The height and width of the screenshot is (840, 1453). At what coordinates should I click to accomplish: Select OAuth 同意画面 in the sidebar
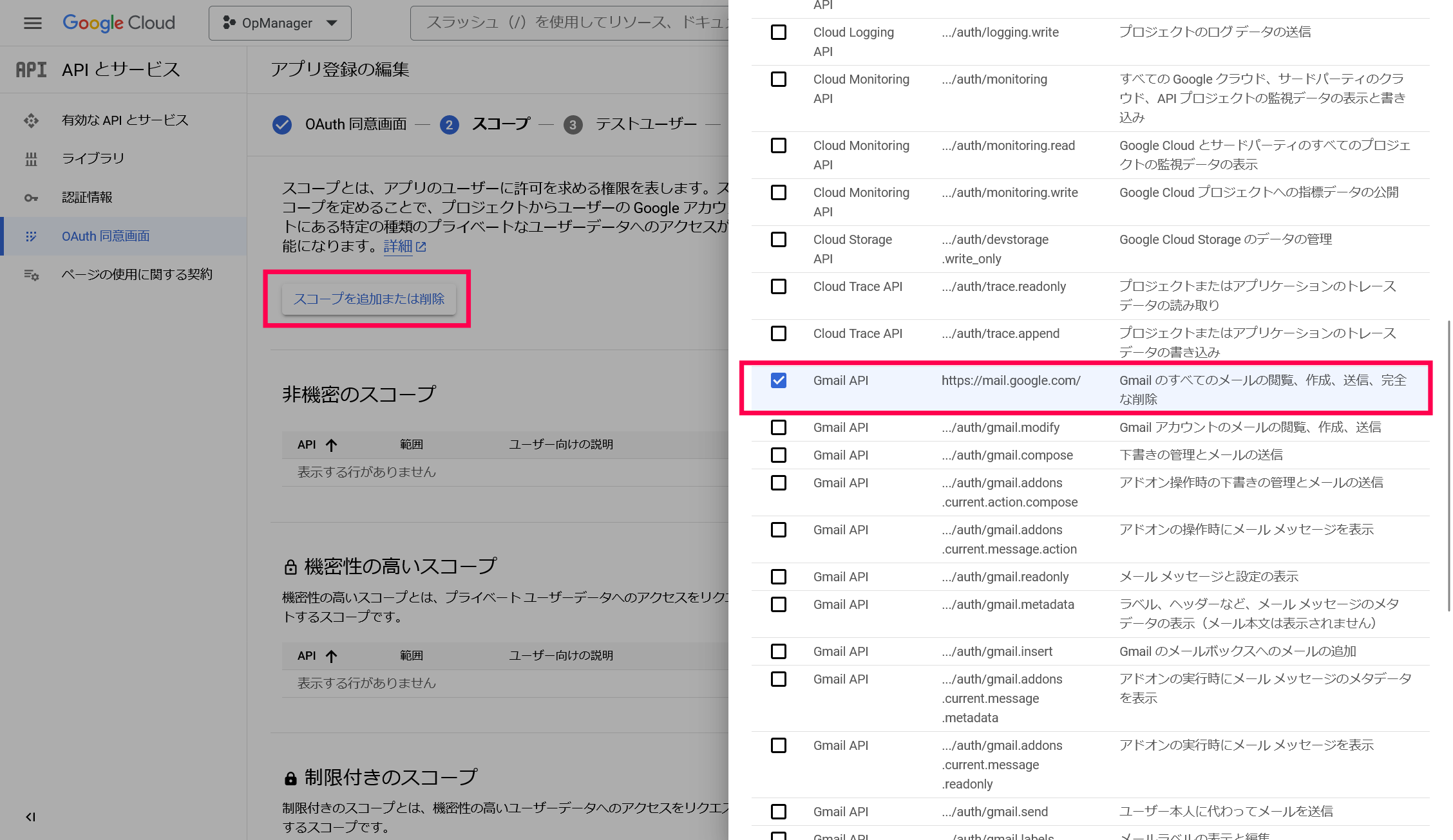point(105,236)
